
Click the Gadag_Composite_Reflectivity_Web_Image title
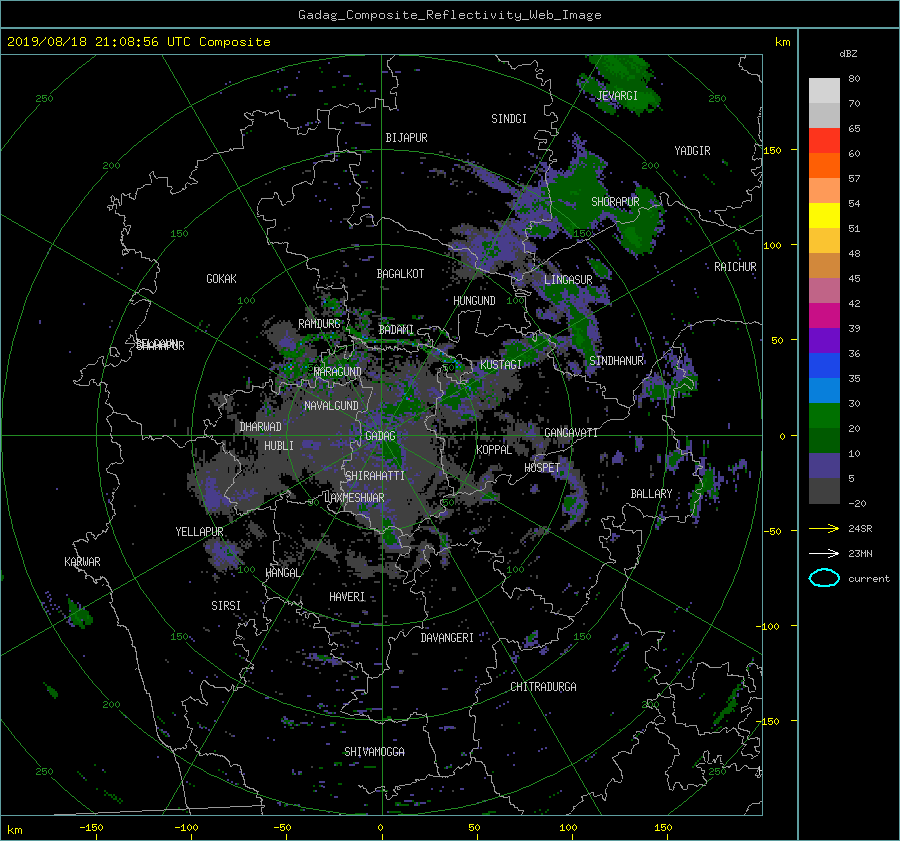pyautogui.click(x=449, y=15)
